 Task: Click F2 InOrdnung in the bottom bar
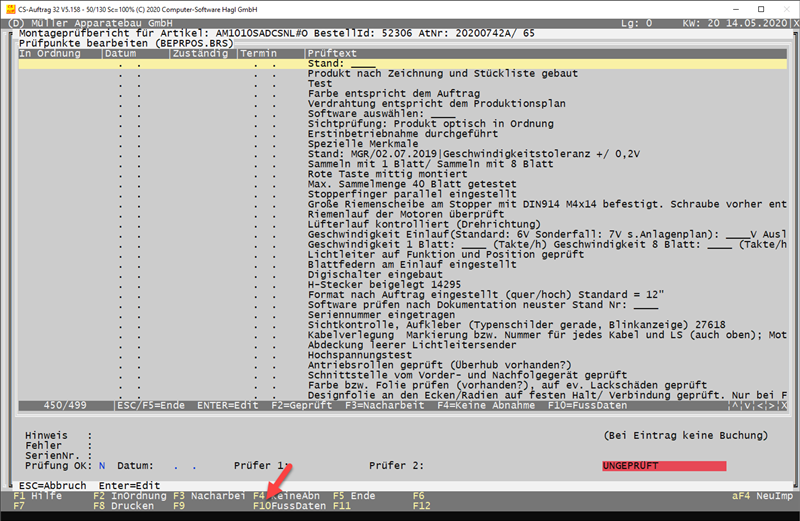tap(122, 495)
